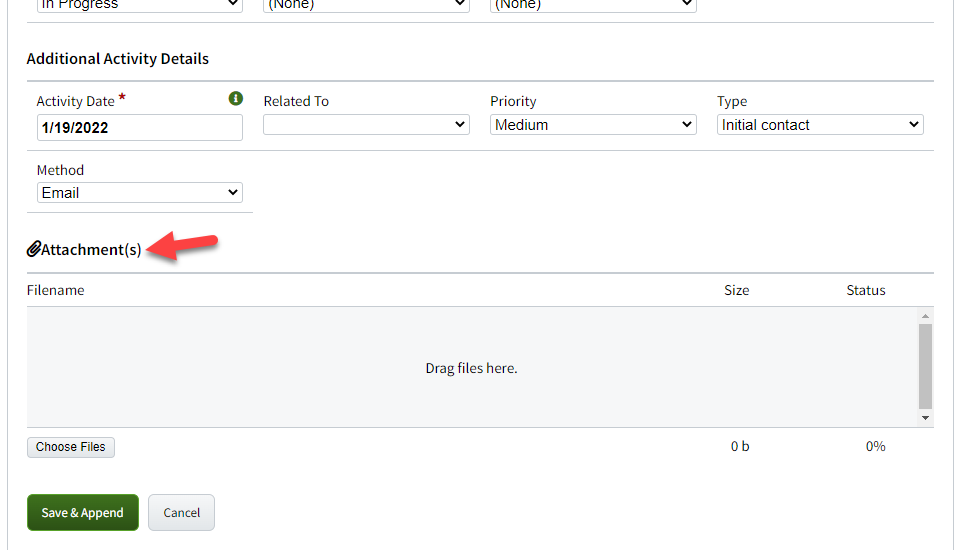Viewport: 961px width, 550px height.
Task: Click the Related To label
Action: pyautogui.click(x=296, y=101)
